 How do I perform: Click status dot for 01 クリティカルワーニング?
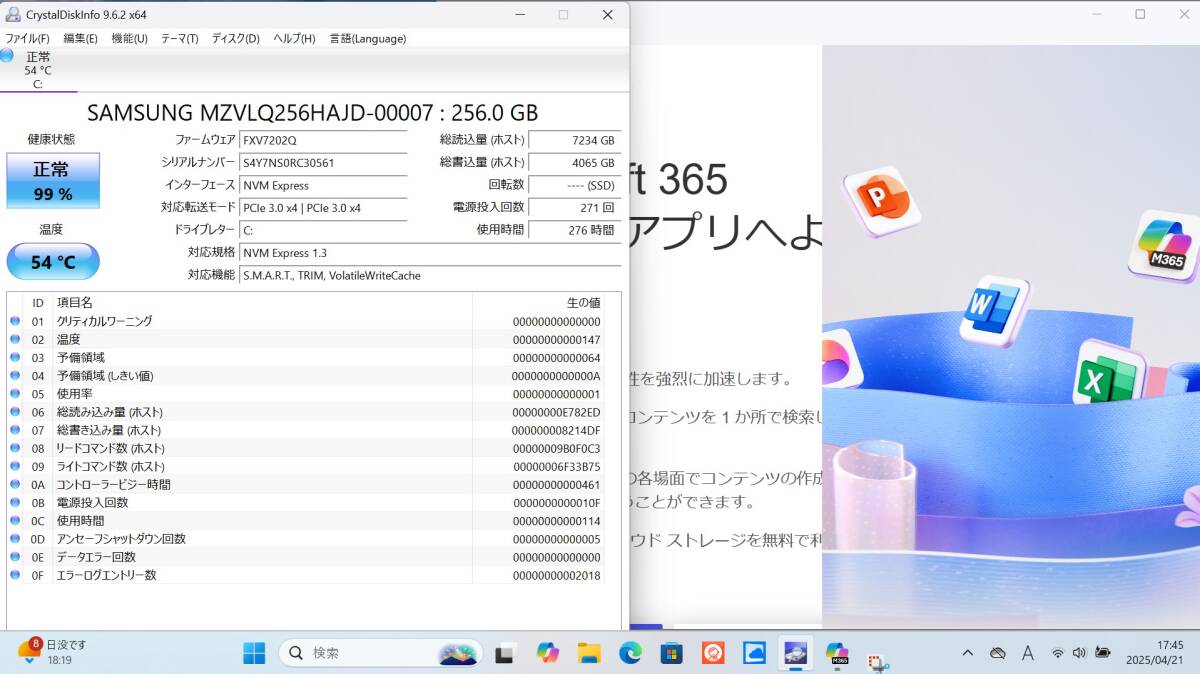click(x=15, y=322)
